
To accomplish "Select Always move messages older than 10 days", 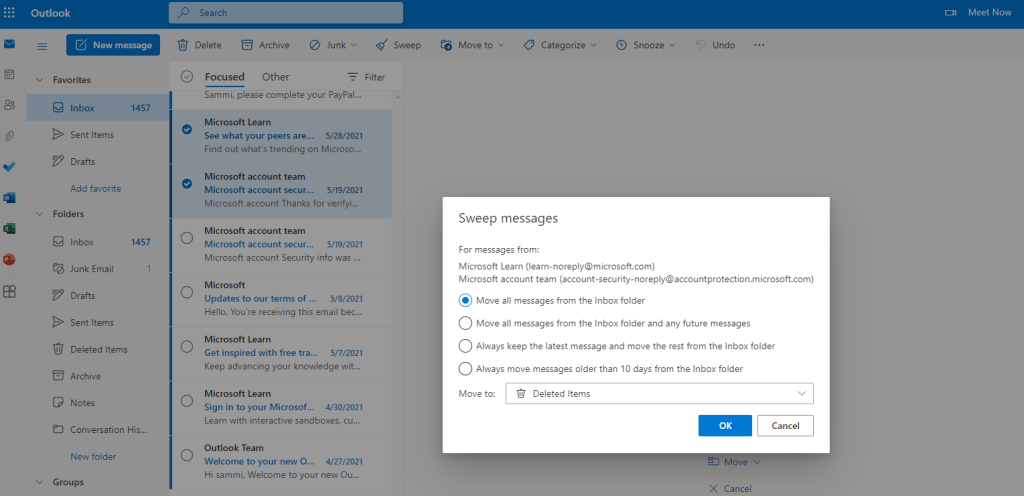I will click(466, 369).
